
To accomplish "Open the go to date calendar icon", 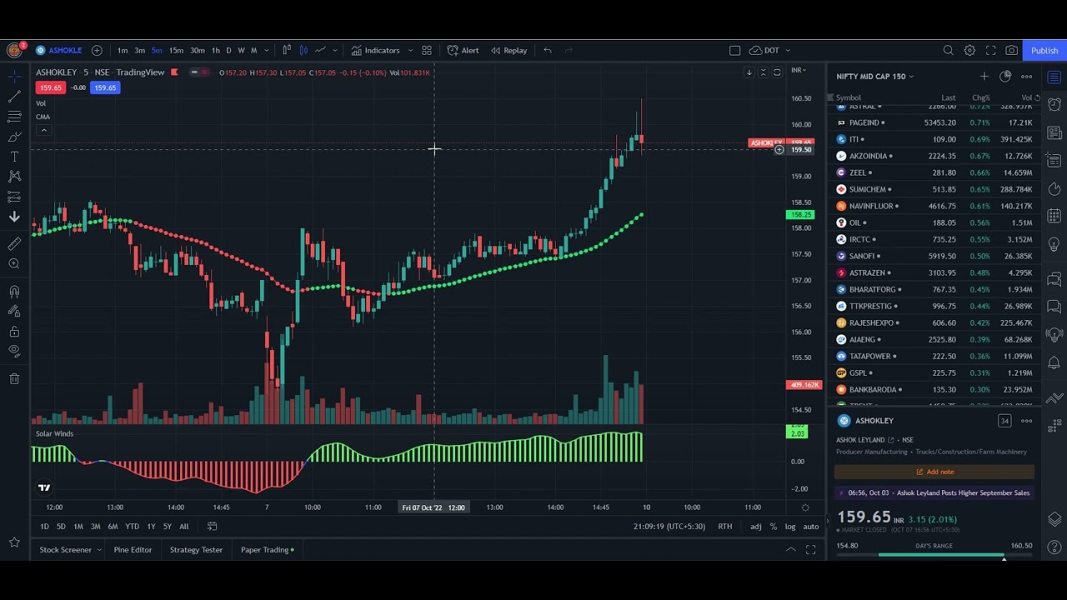I will (x=212, y=527).
